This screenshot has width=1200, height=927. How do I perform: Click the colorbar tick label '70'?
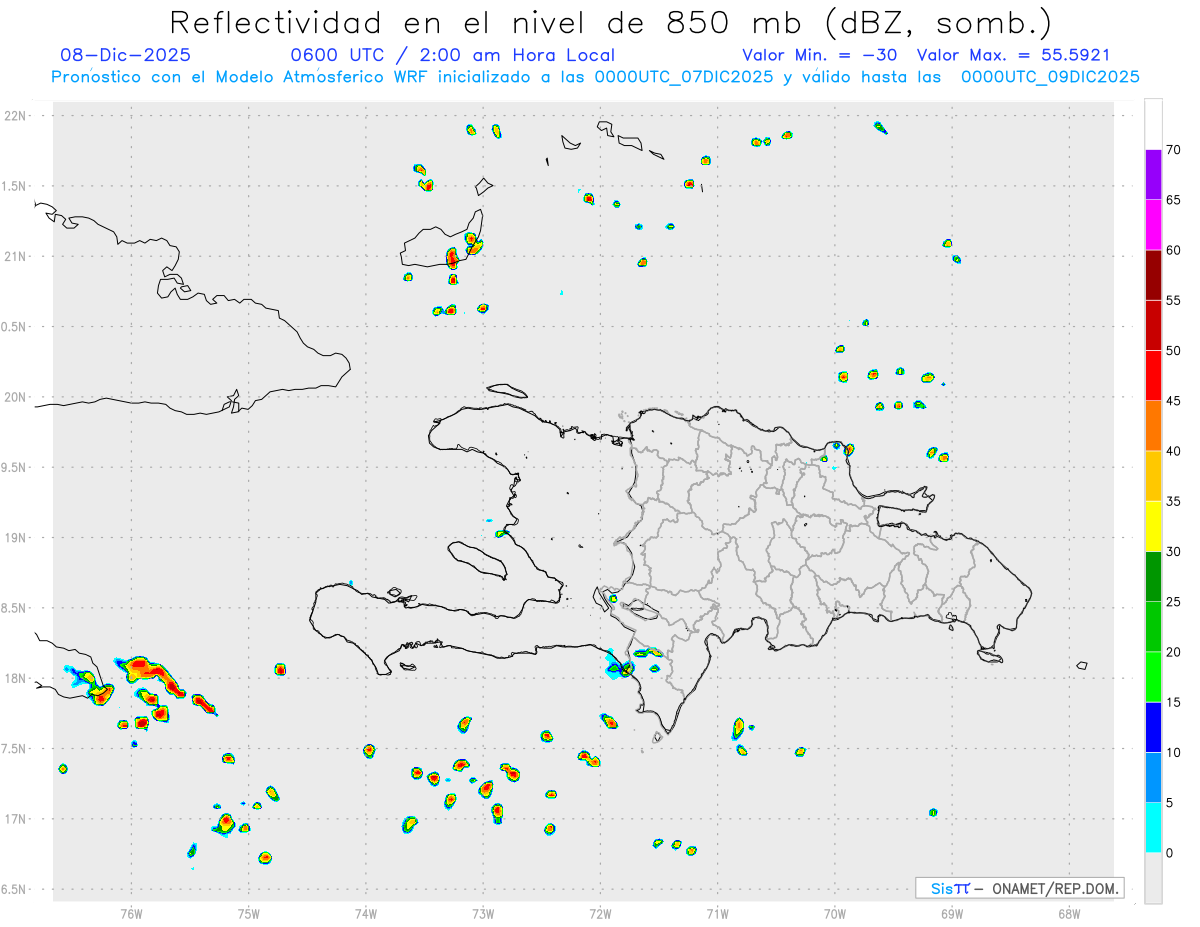click(x=1173, y=150)
